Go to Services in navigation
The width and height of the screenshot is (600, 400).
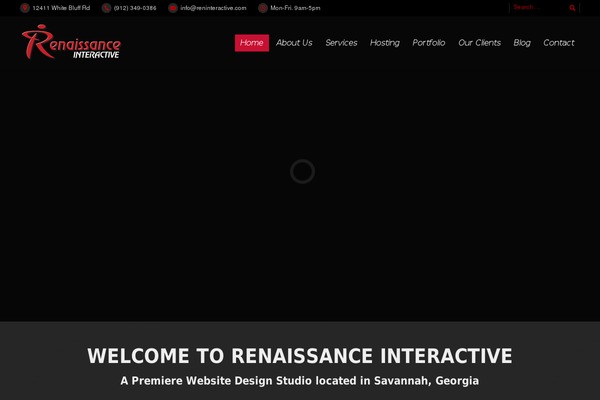point(341,43)
